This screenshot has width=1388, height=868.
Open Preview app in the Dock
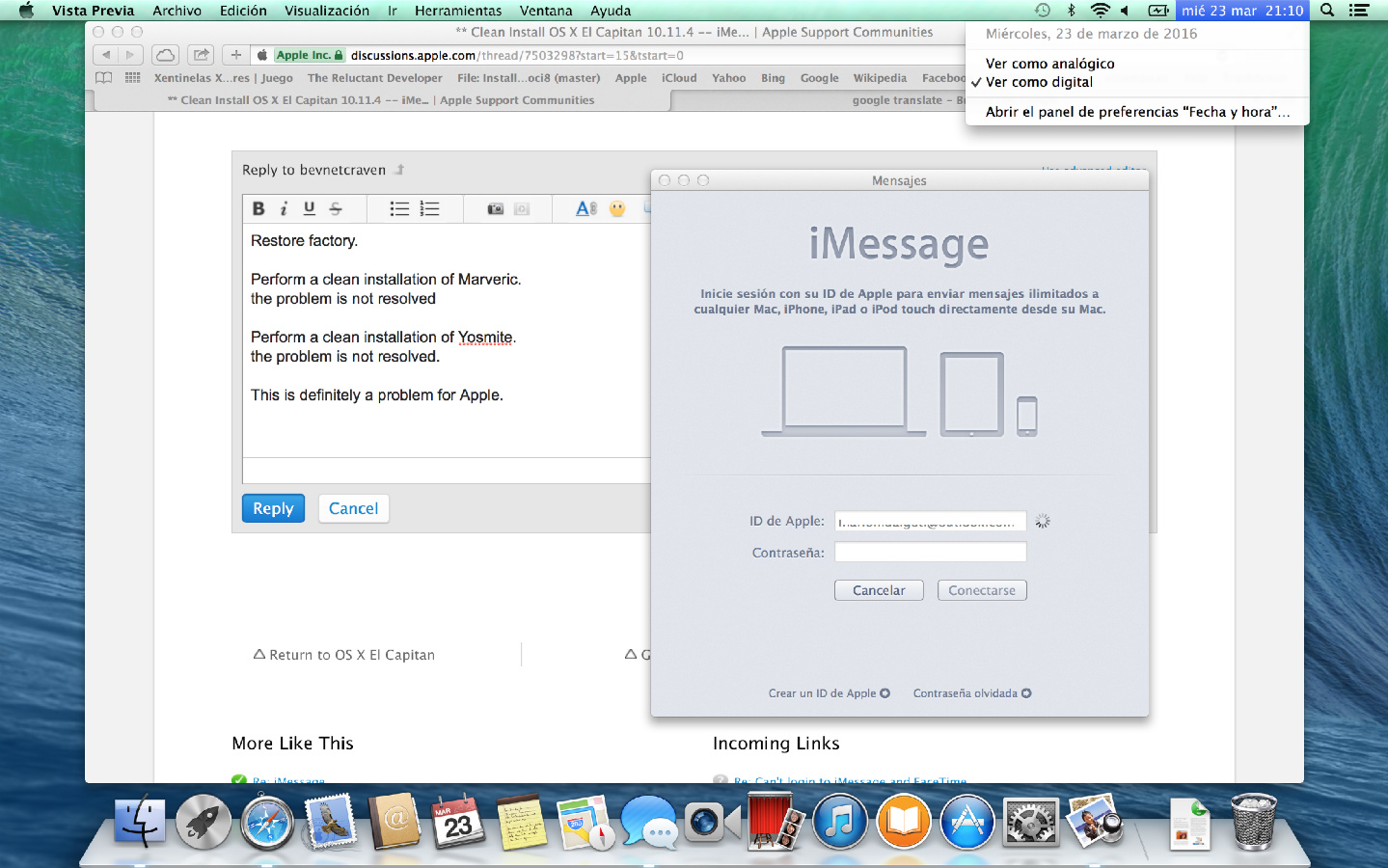1095,822
